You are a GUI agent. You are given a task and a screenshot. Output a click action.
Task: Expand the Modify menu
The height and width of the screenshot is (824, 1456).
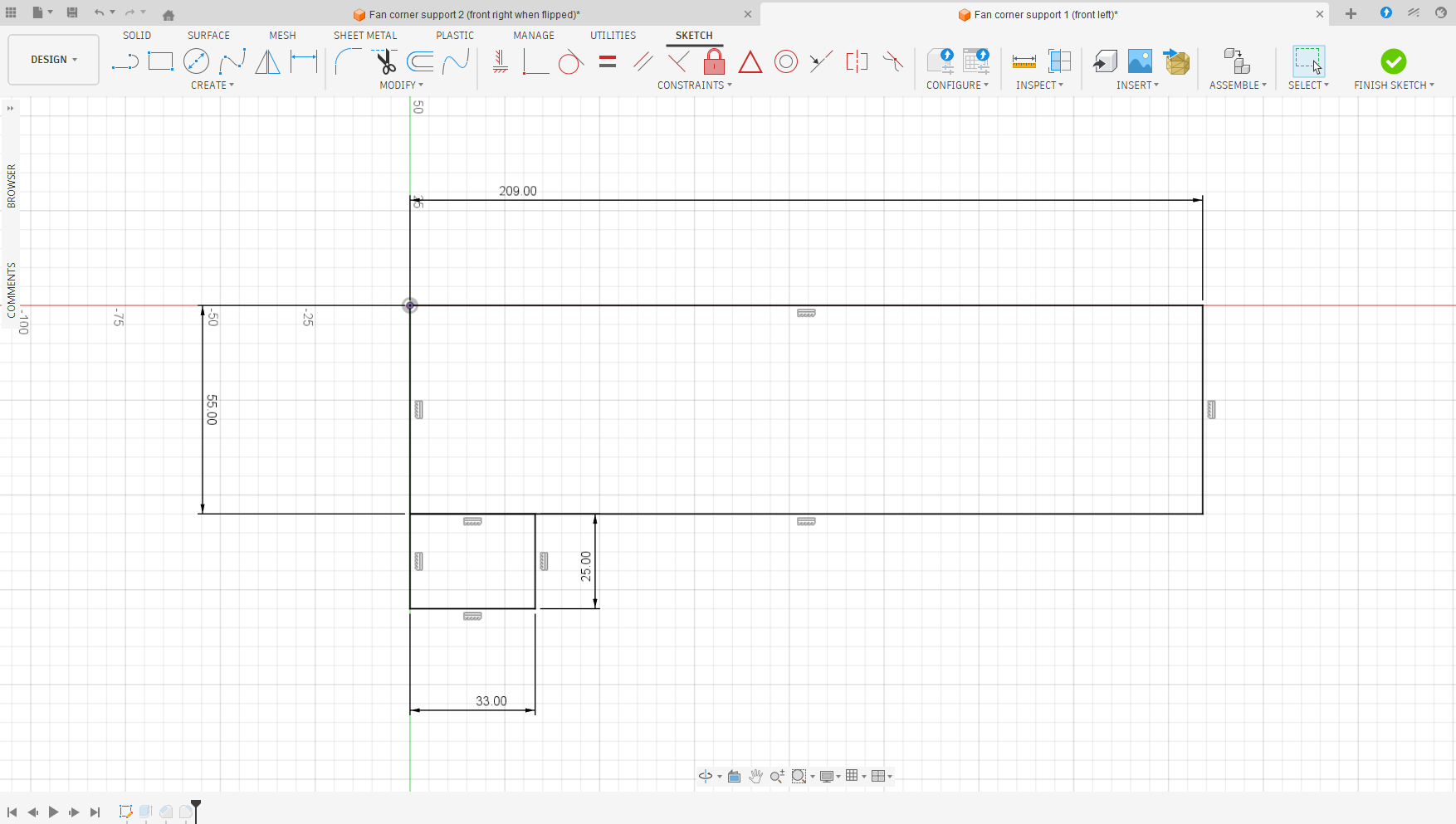(402, 85)
